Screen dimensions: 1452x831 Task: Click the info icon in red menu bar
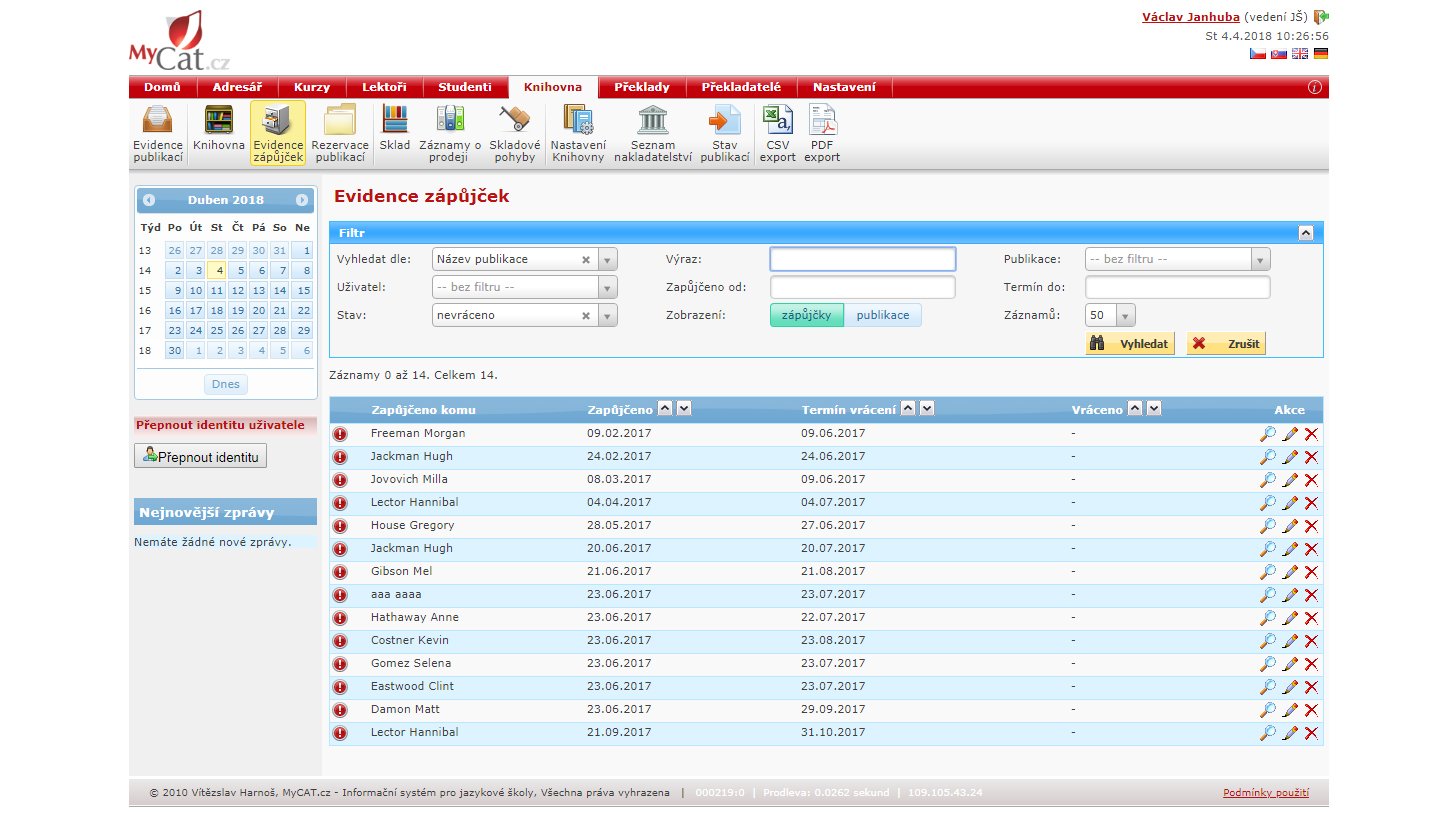(x=1314, y=88)
